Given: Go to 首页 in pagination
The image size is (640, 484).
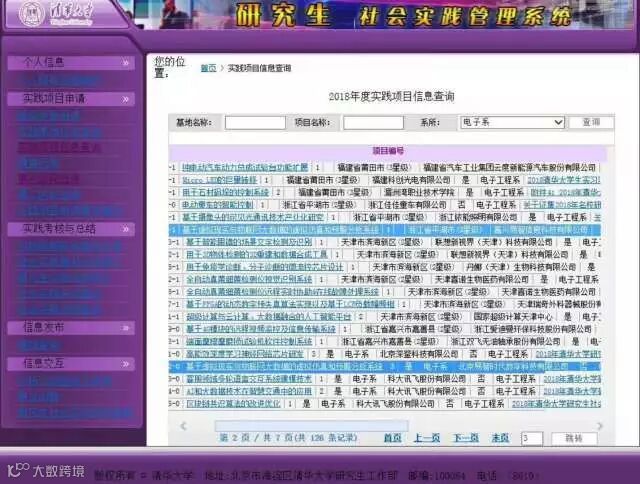Looking at the screenshot, I should (x=393, y=438).
